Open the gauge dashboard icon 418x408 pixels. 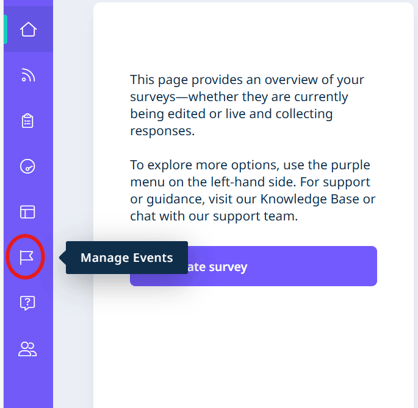(27, 166)
